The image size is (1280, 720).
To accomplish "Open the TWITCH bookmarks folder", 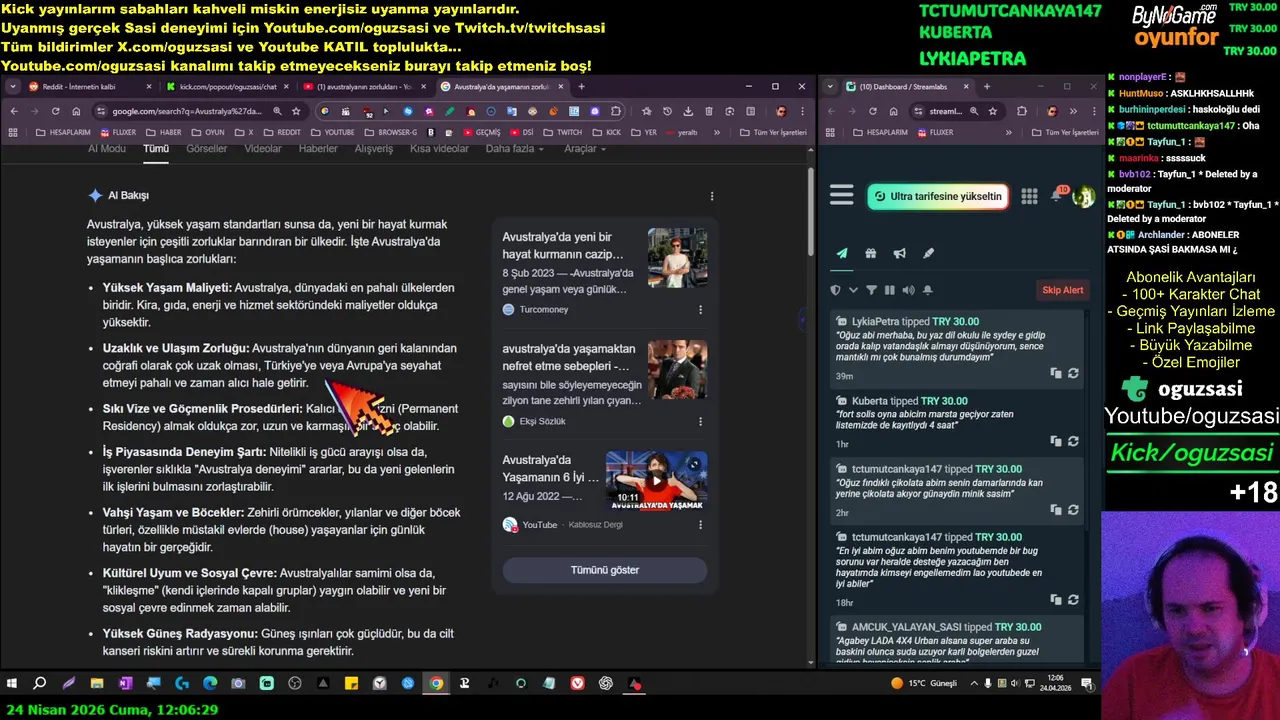I will (x=562, y=132).
